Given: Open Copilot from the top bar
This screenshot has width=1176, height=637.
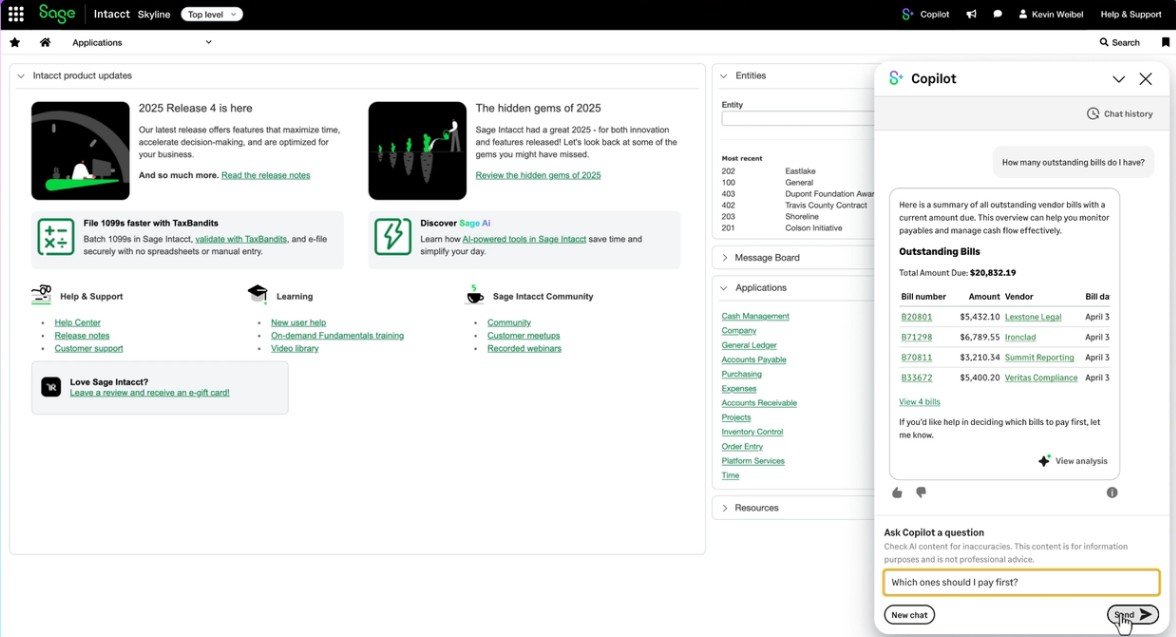Looking at the screenshot, I should [926, 14].
